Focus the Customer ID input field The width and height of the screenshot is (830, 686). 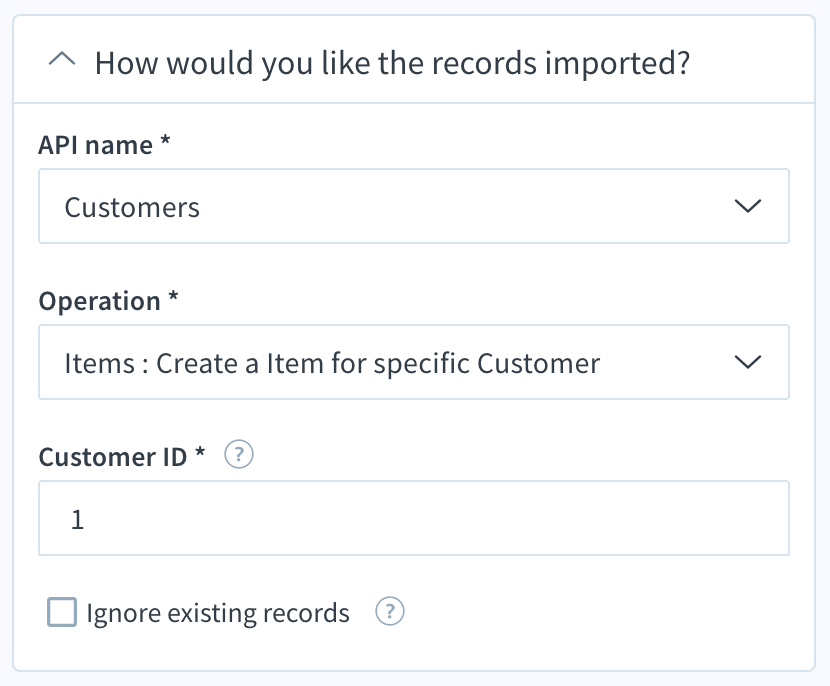click(414, 518)
